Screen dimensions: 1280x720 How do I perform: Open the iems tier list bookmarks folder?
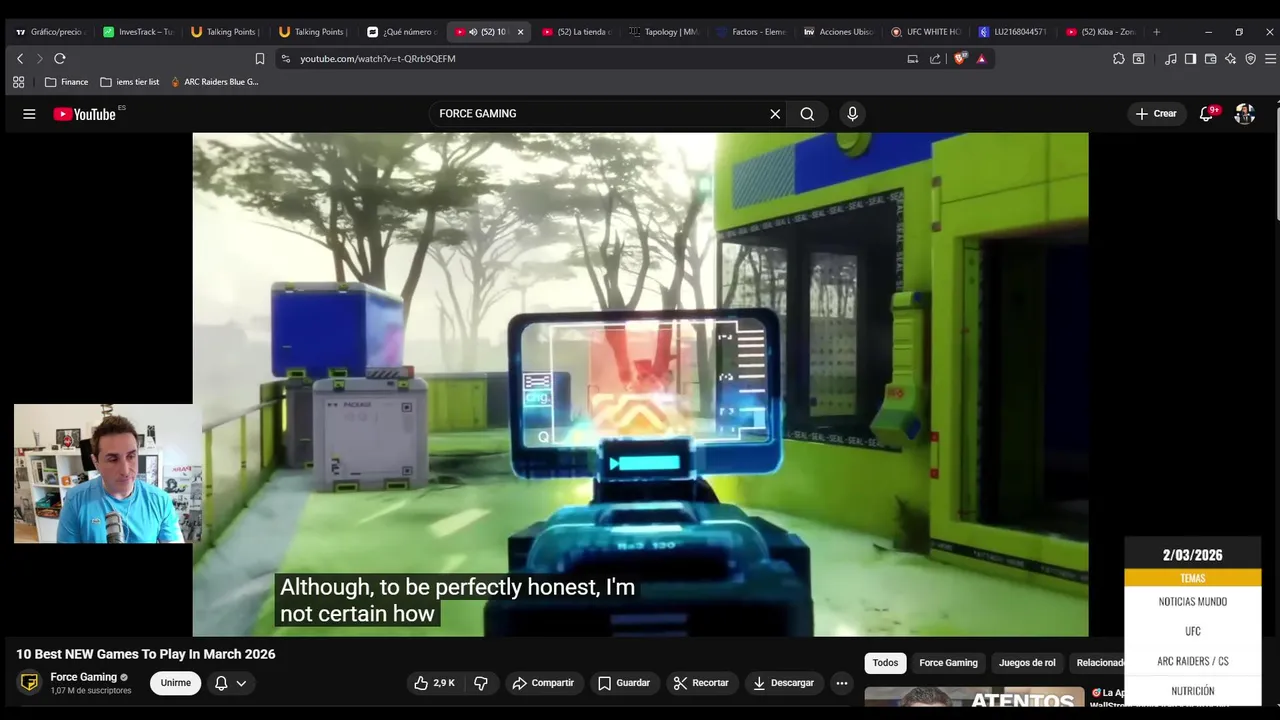point(130,82)
